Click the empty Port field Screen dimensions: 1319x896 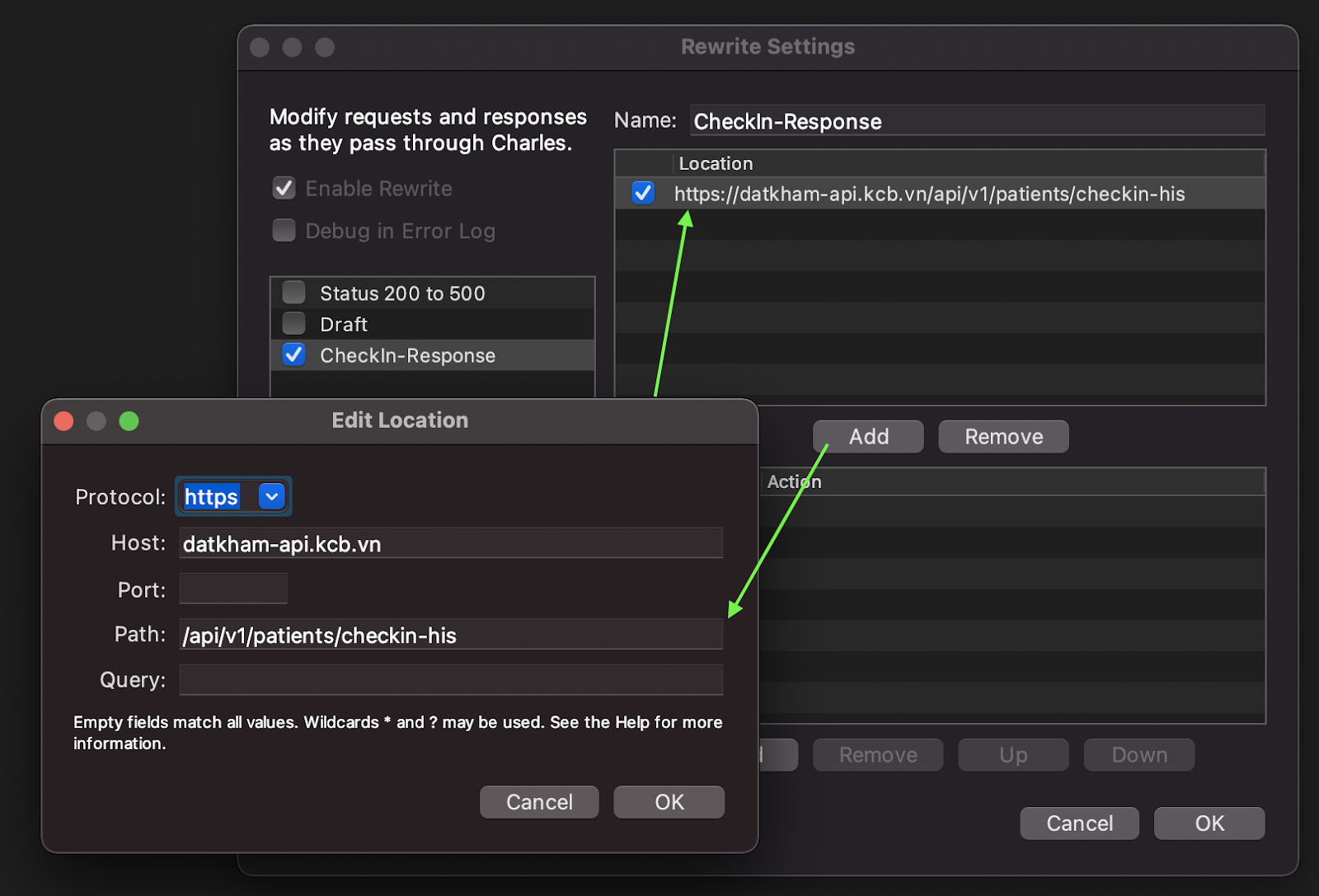coord(233,589)
